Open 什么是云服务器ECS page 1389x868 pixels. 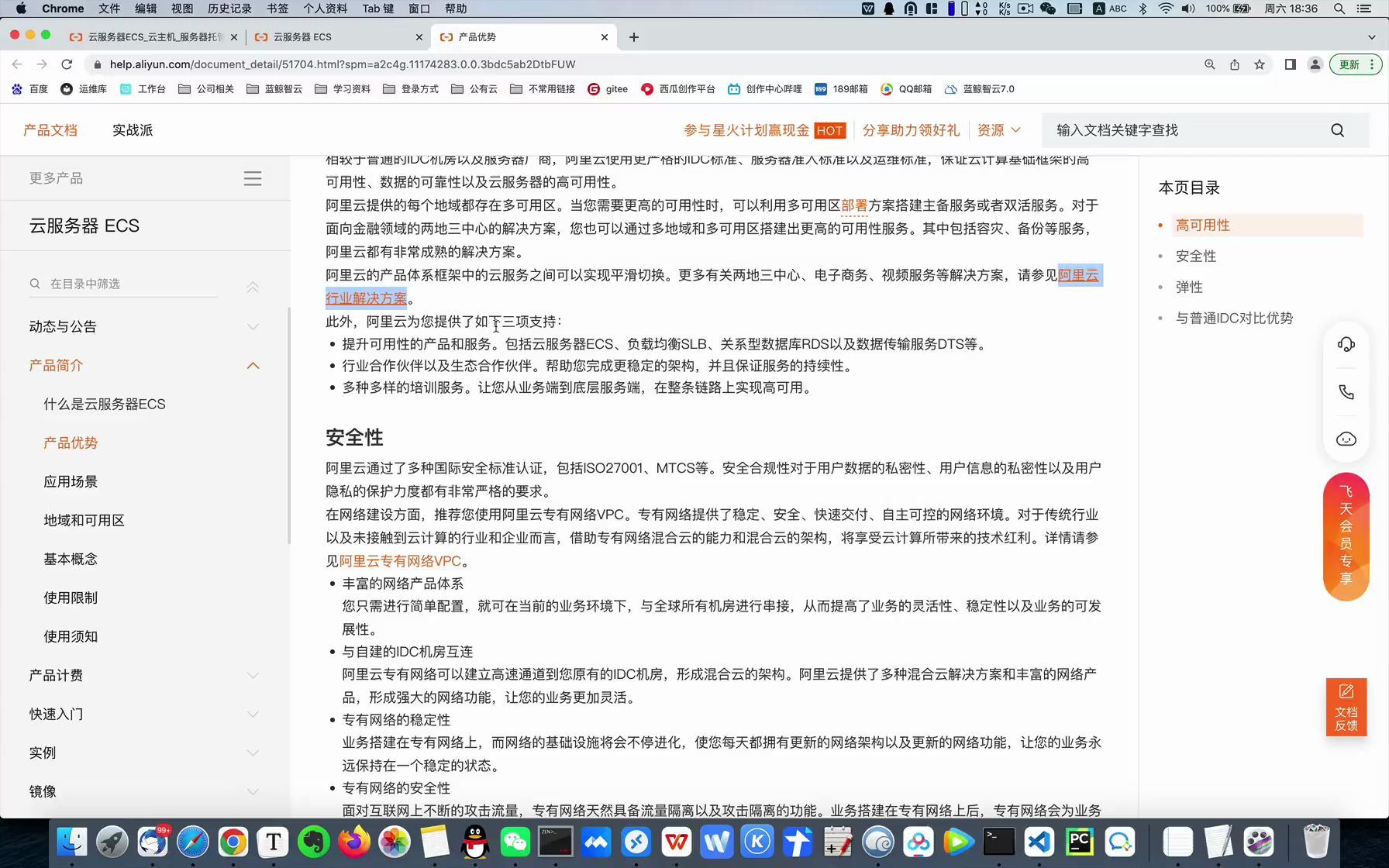point(105,404)
